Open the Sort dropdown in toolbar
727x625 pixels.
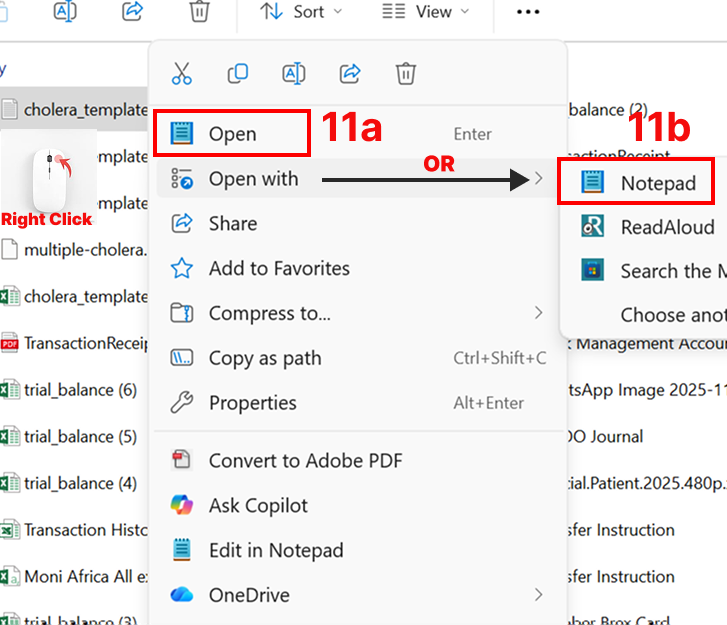[301, 12]
